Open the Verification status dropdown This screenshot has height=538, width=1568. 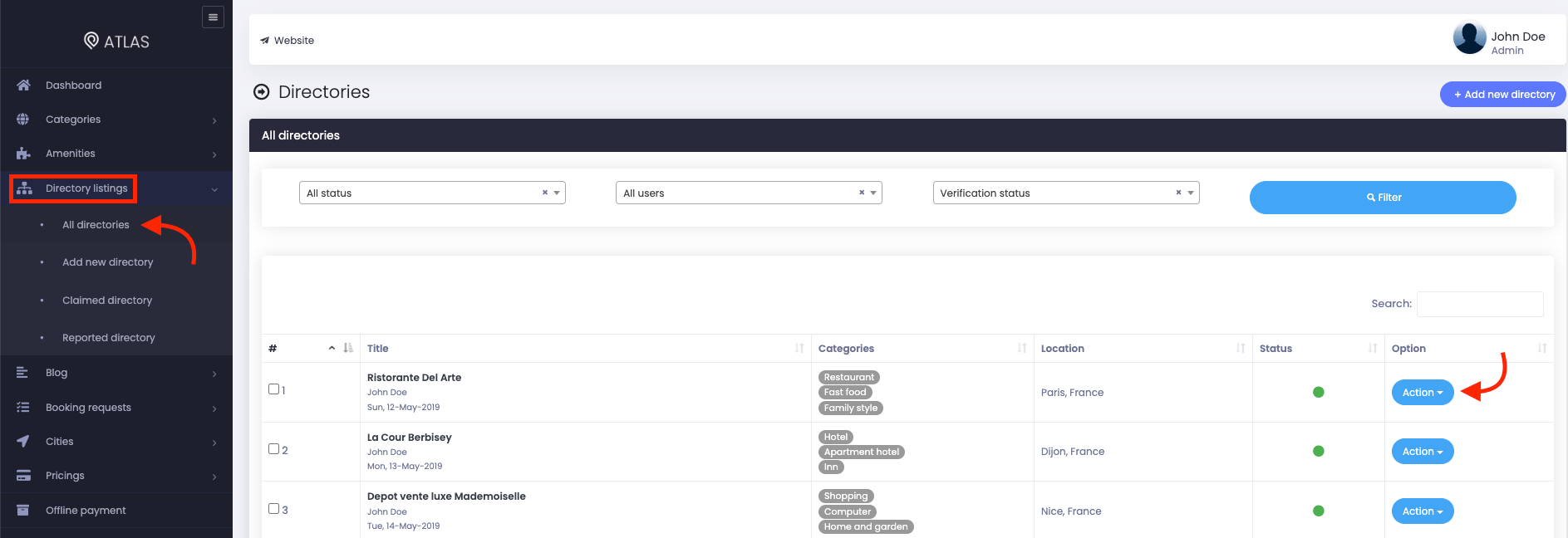(x=1066, y=193)
